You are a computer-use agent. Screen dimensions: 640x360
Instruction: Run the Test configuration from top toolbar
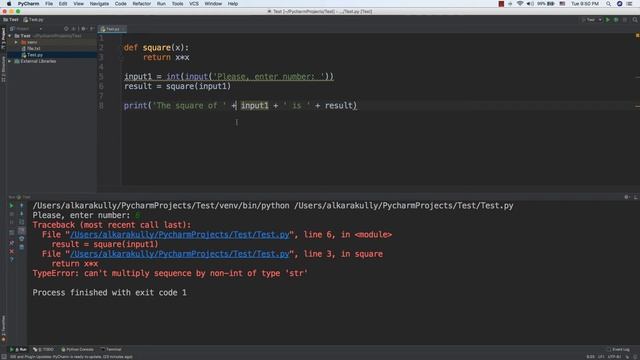[608, 20]
